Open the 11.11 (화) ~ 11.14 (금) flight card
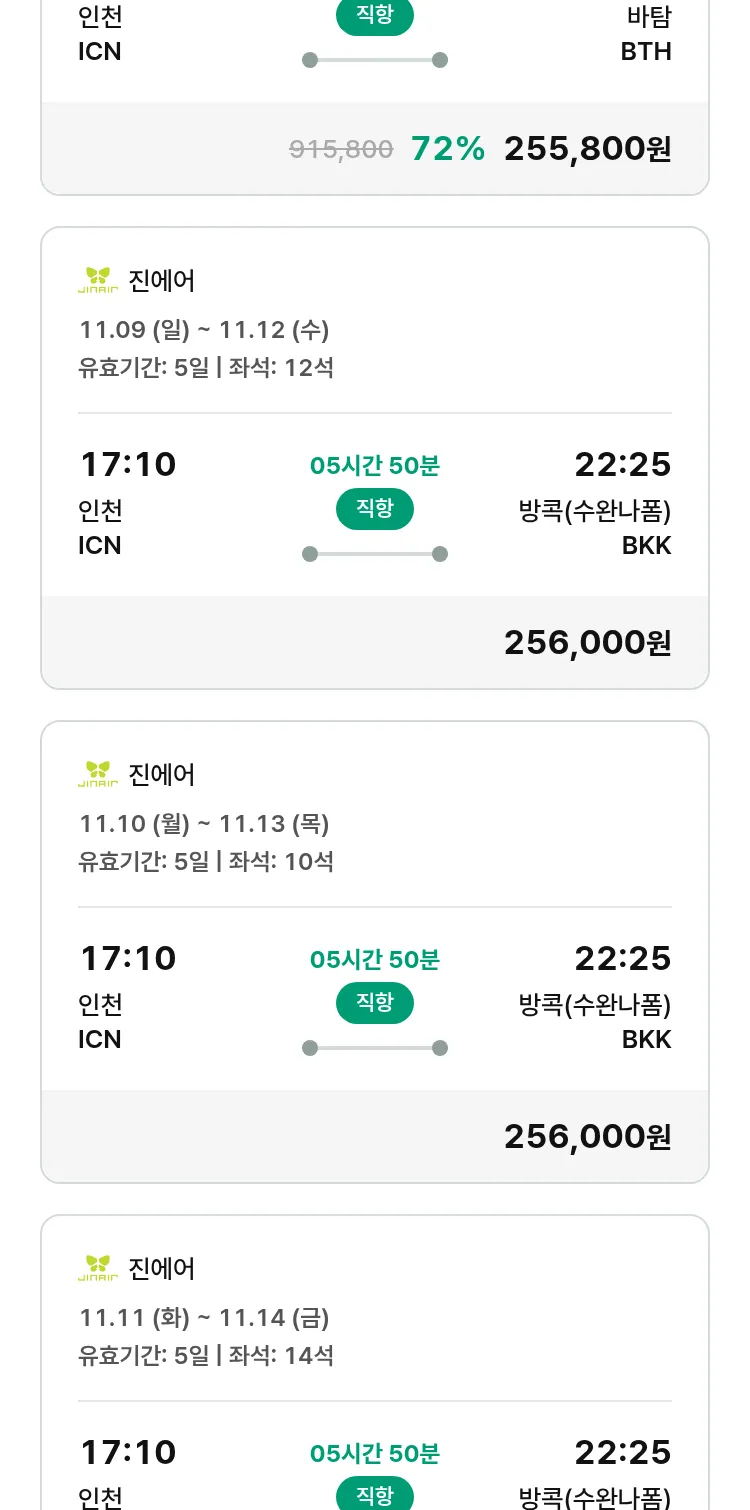Image resolution: width=750 pixels, height=1510 pixels. (204, 1318)
